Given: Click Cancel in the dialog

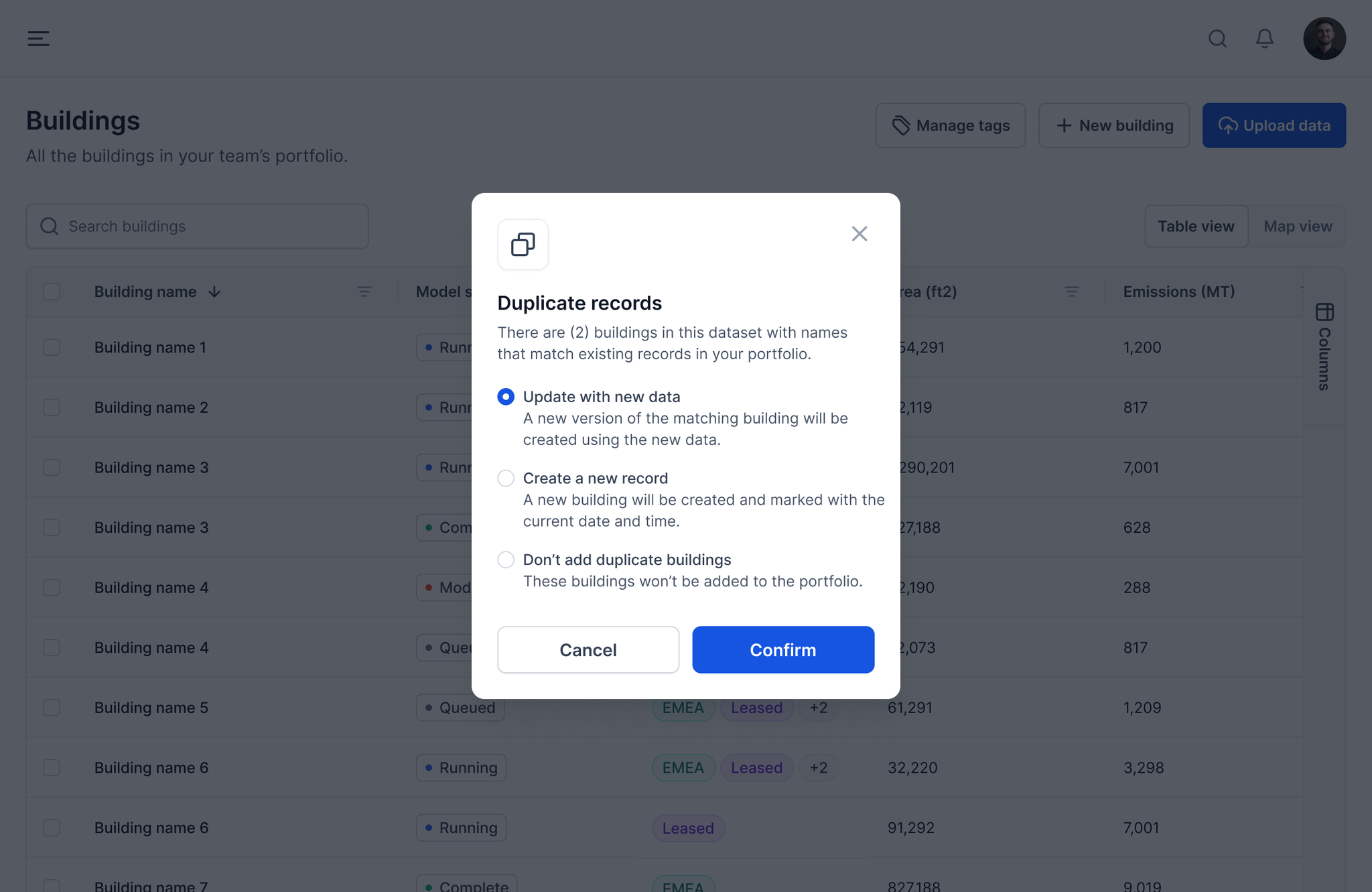Looking at the screenshot, I should pyautogui.click(x=588, y=649).
